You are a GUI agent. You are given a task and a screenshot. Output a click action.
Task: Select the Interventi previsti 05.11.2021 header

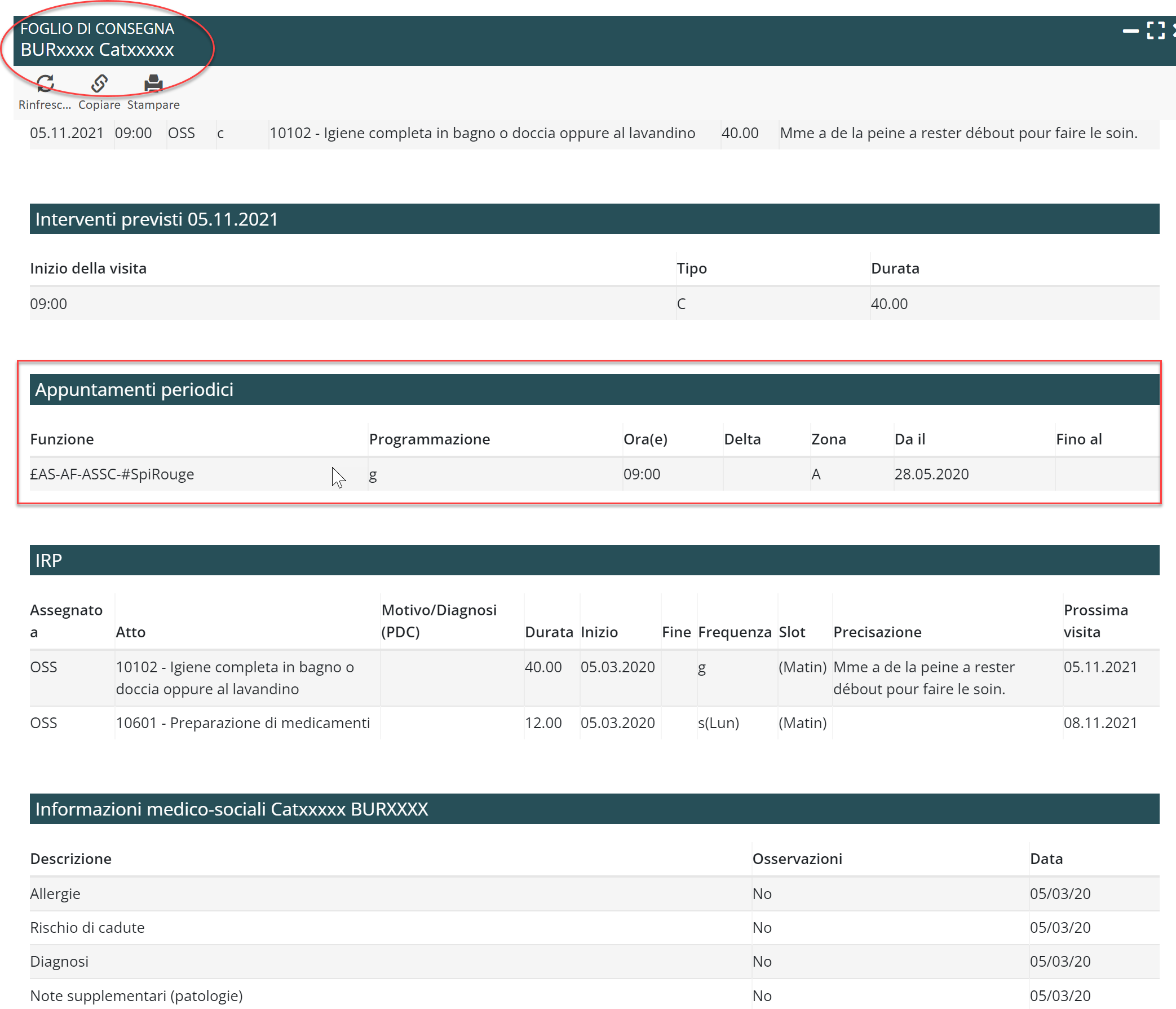point(156,219)
